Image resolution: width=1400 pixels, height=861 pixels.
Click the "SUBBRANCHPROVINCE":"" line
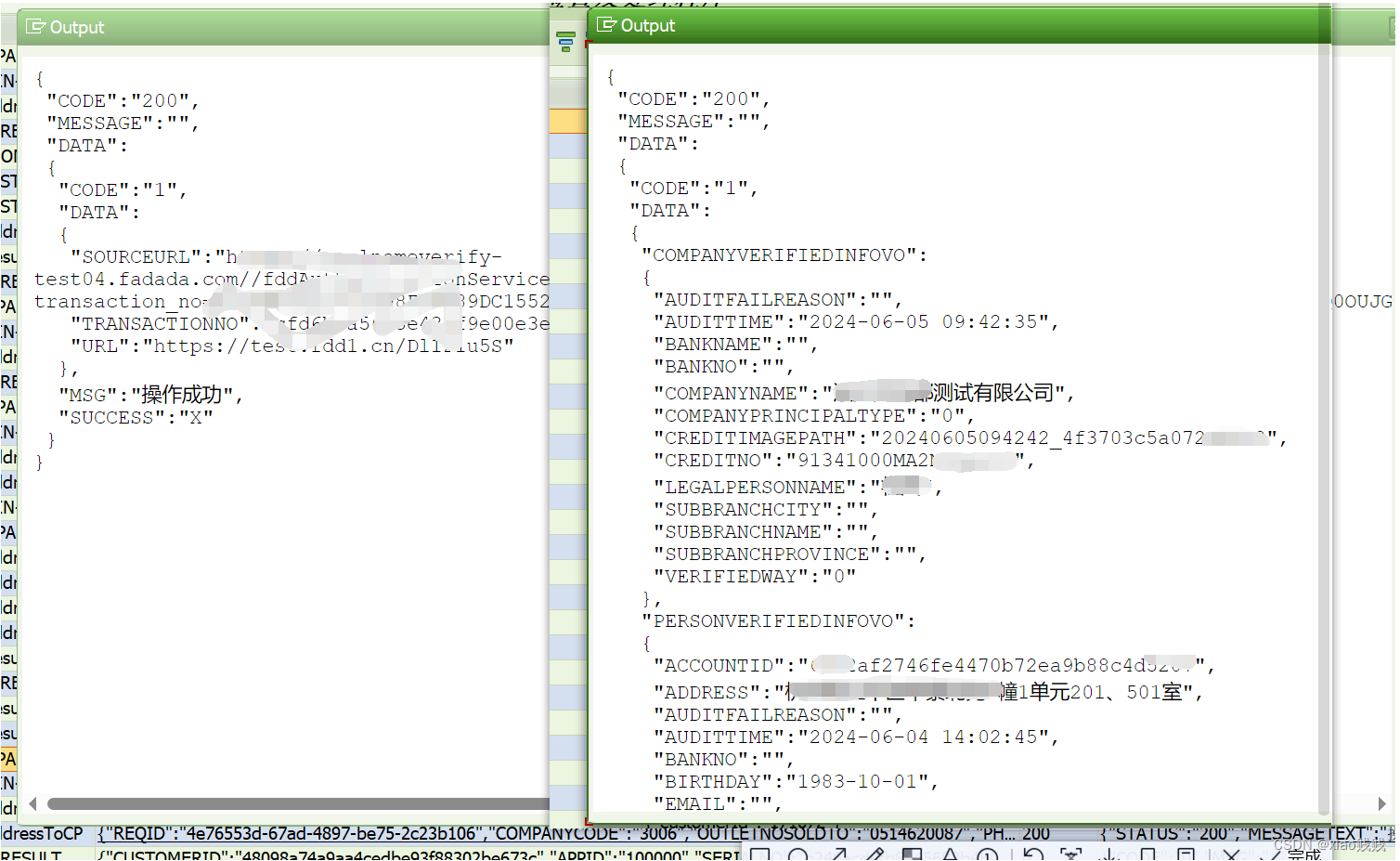point(789,554)
